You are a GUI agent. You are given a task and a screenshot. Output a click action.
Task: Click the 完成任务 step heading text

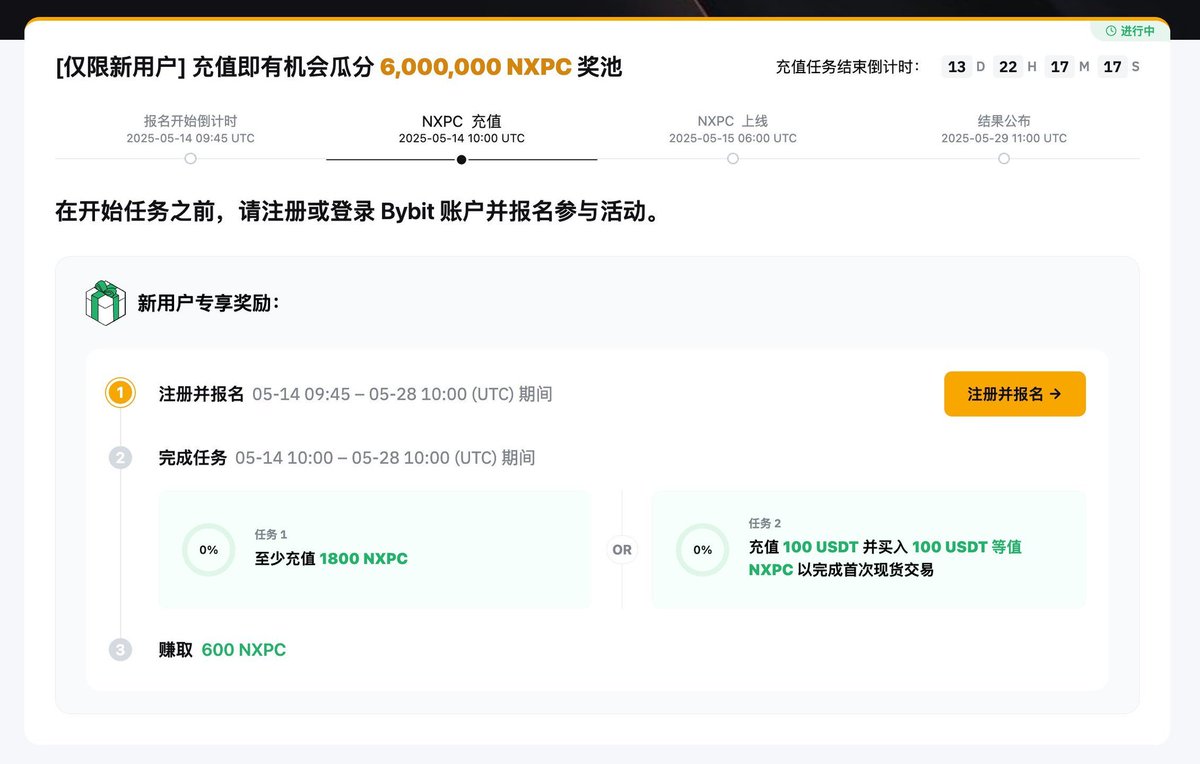coord(193,458)
